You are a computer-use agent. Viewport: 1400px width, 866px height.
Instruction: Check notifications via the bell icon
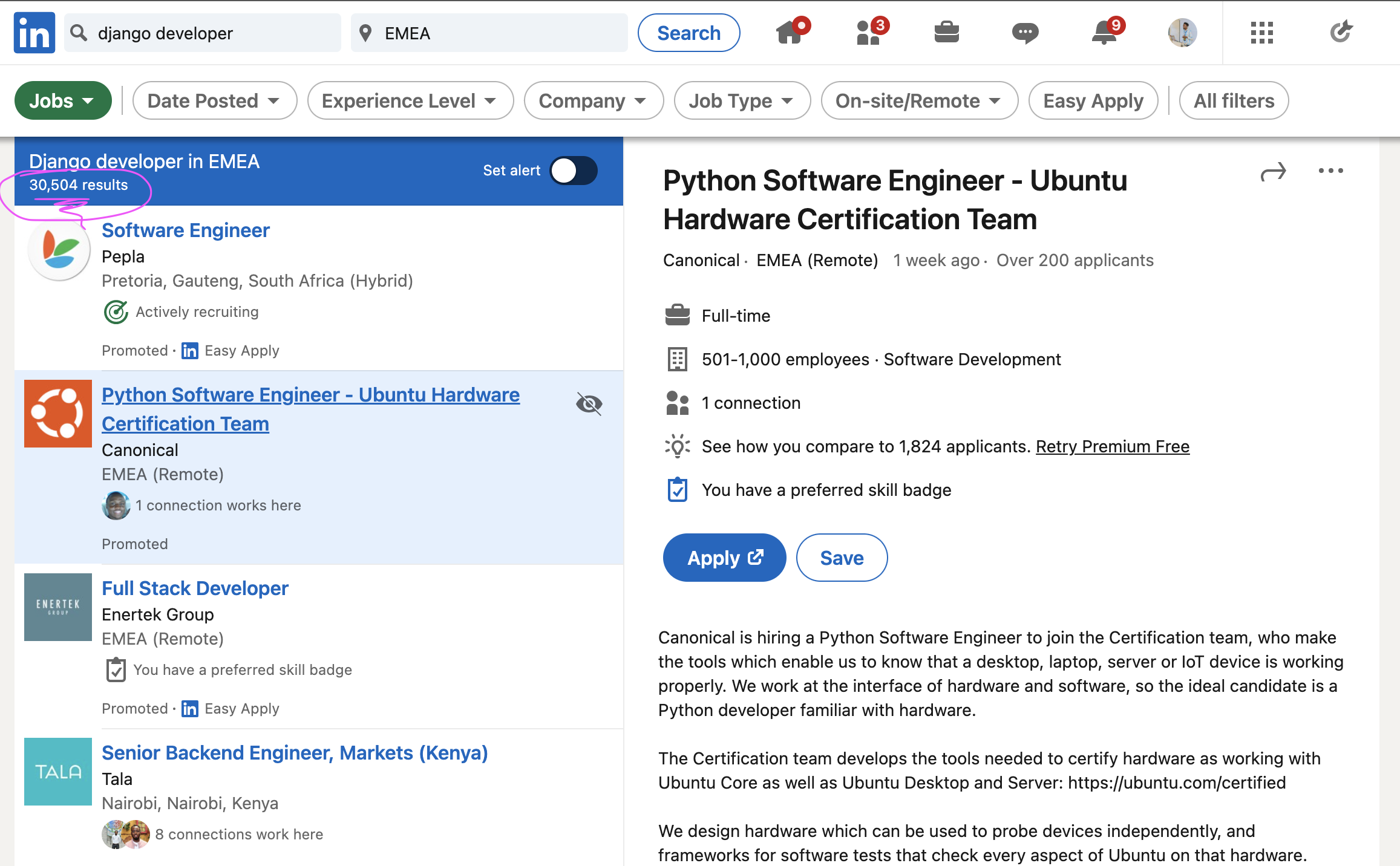tap(1104, 33)
